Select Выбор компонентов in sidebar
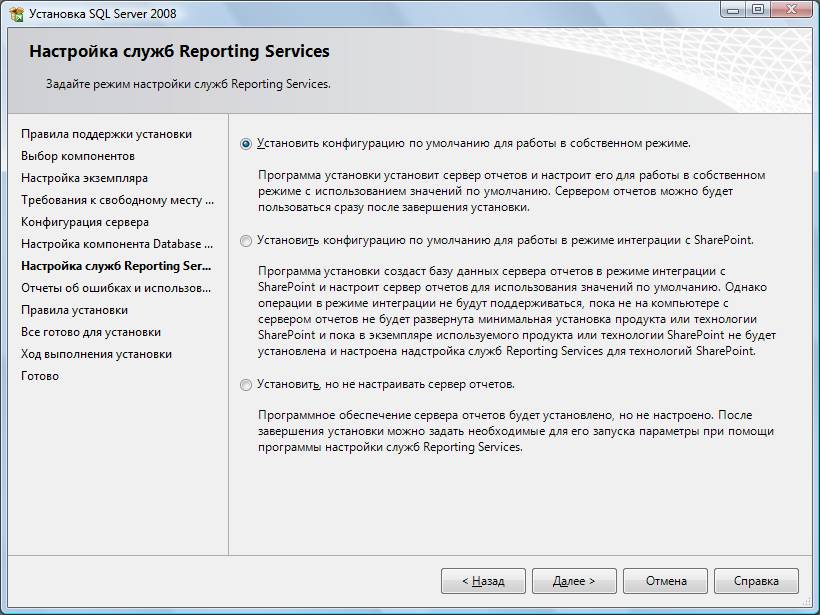820x615 pixels. pos(78,156)
